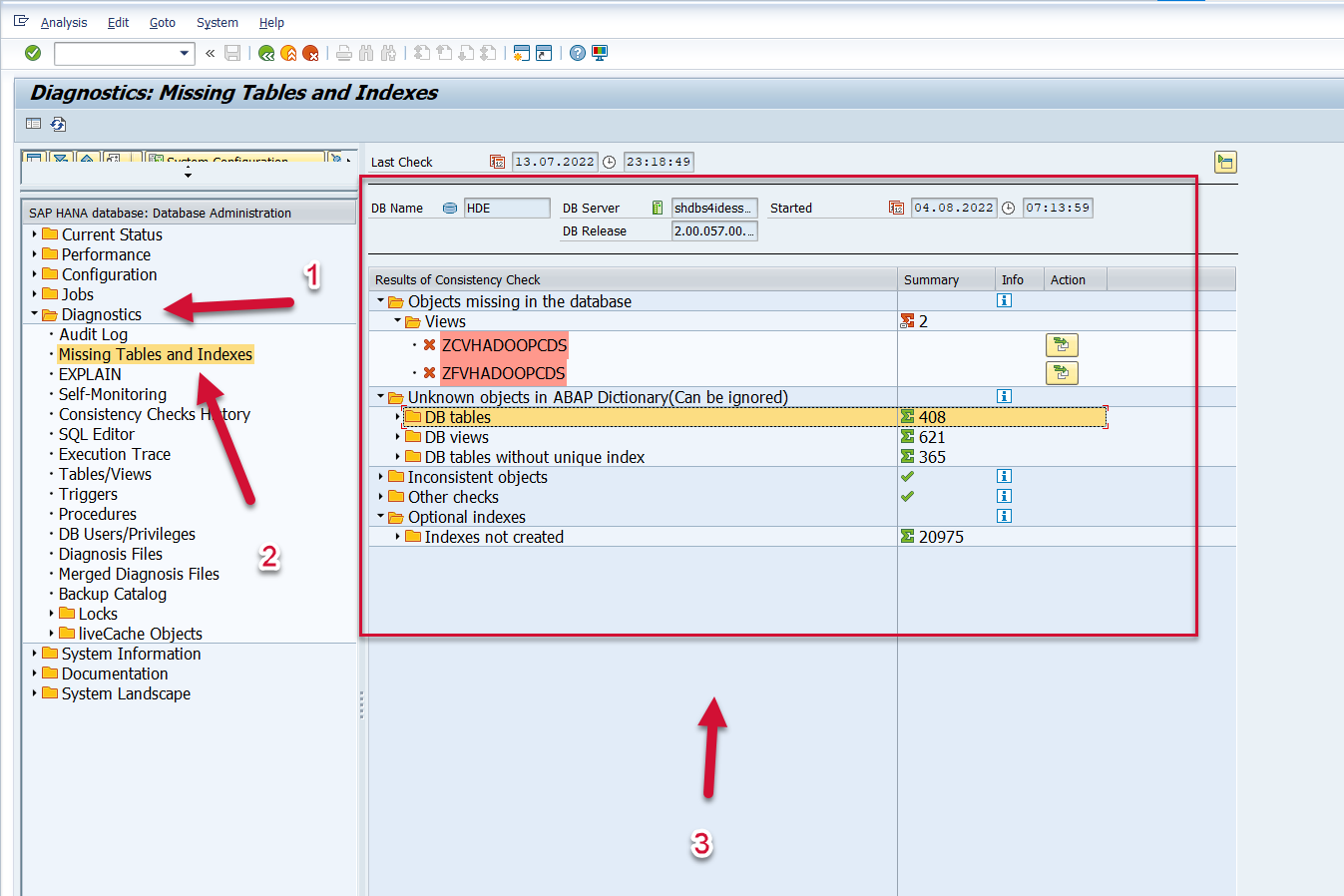Click the Customize Local Layout monitor icon
Viewport: 1344px width, 896px height.
click(600, 53)
